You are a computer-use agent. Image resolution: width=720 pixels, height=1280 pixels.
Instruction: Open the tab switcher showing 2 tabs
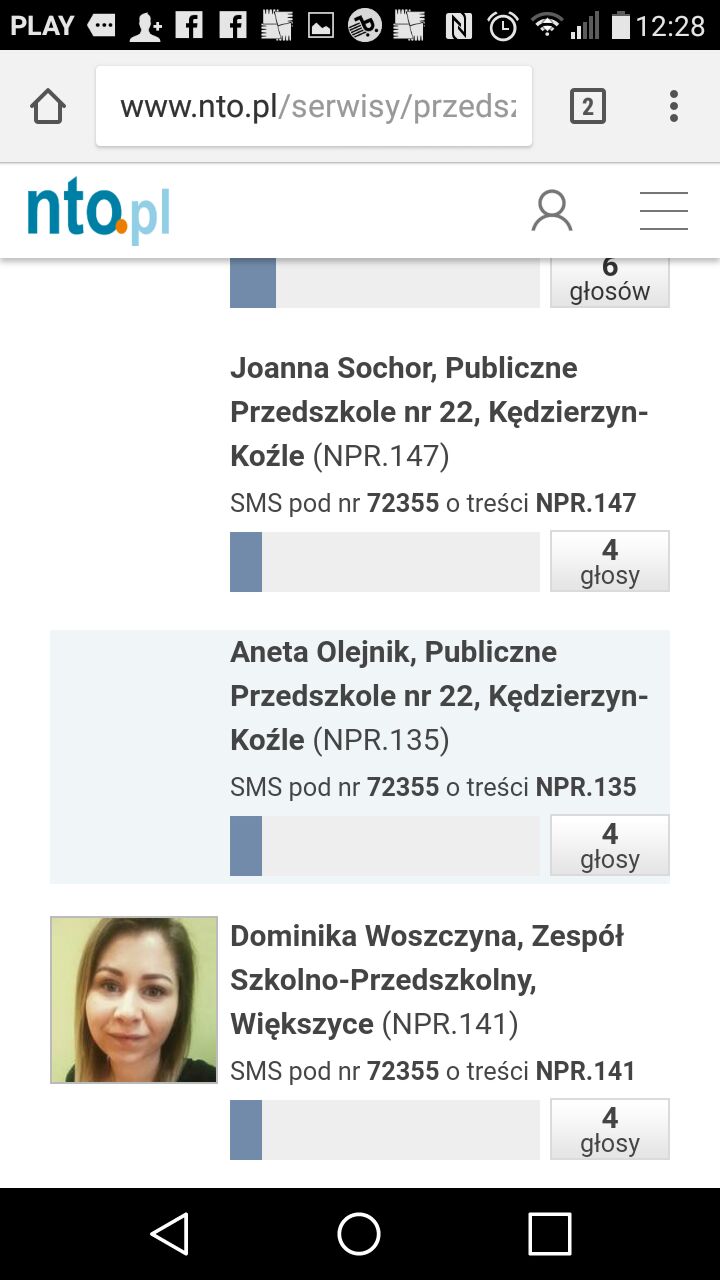click(x=588, y=106)
